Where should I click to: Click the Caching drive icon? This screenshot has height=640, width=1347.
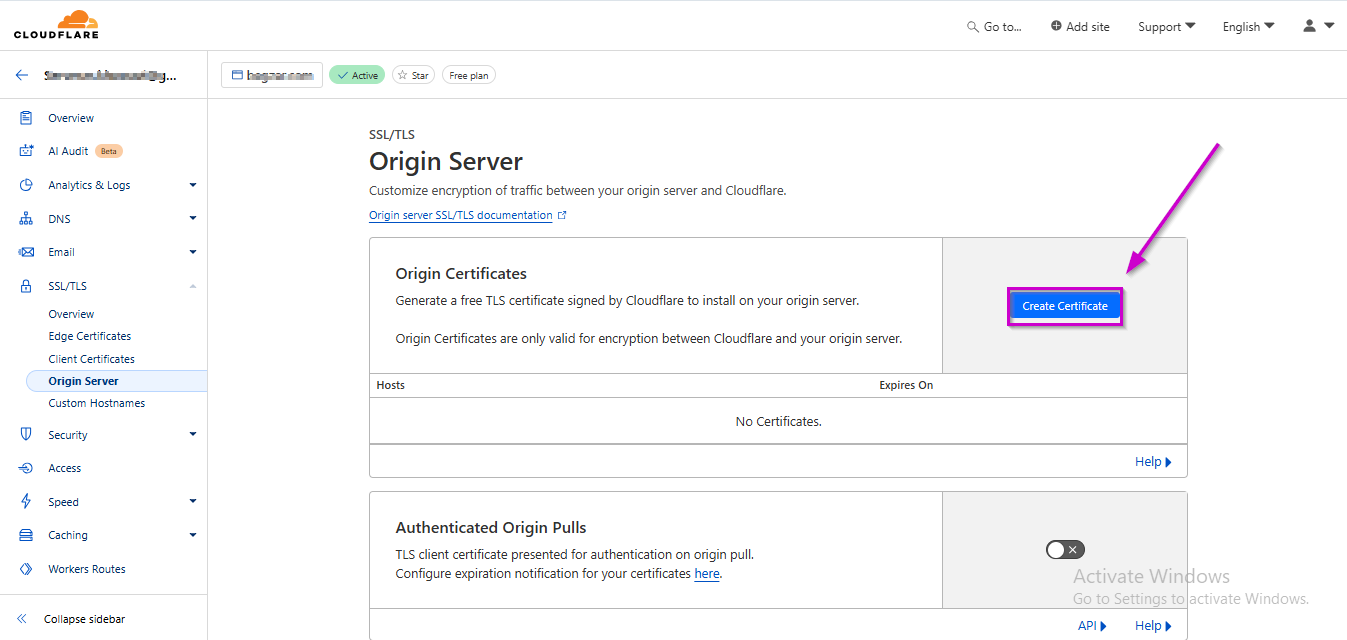coord(27,535)
